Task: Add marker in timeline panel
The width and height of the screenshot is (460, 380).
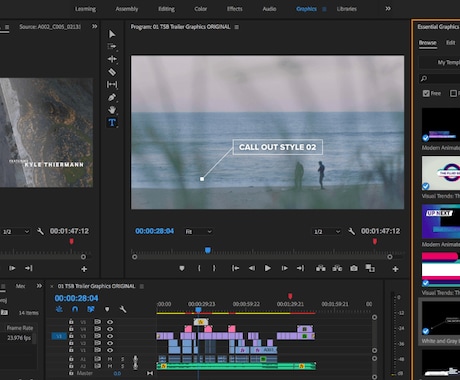Action: click(x=107, y=309)
